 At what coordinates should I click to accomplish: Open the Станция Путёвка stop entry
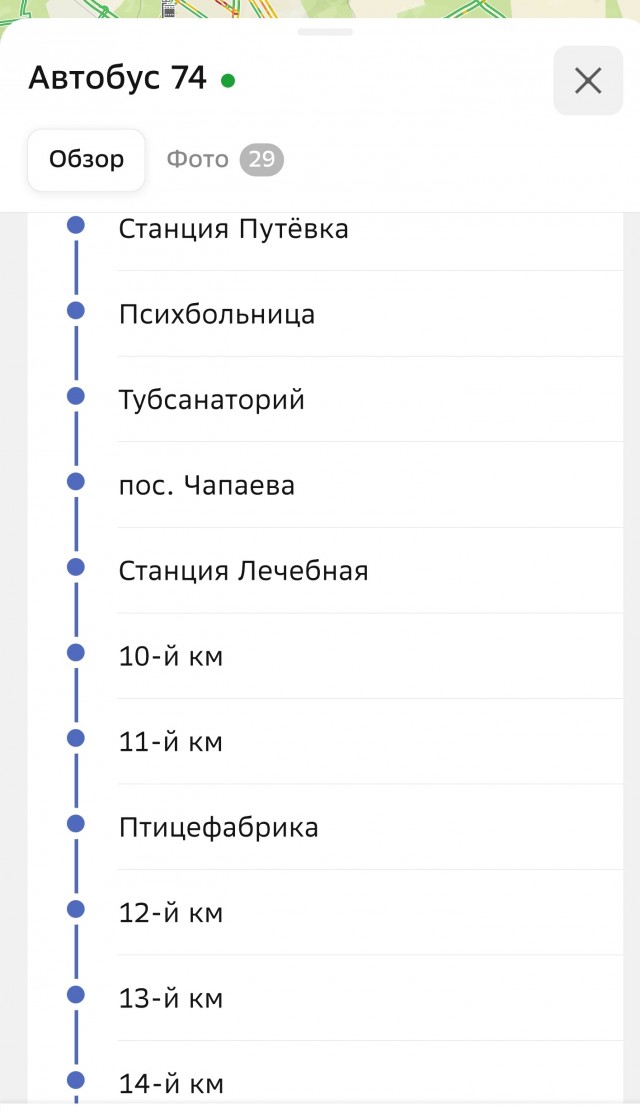pos(235,229)
